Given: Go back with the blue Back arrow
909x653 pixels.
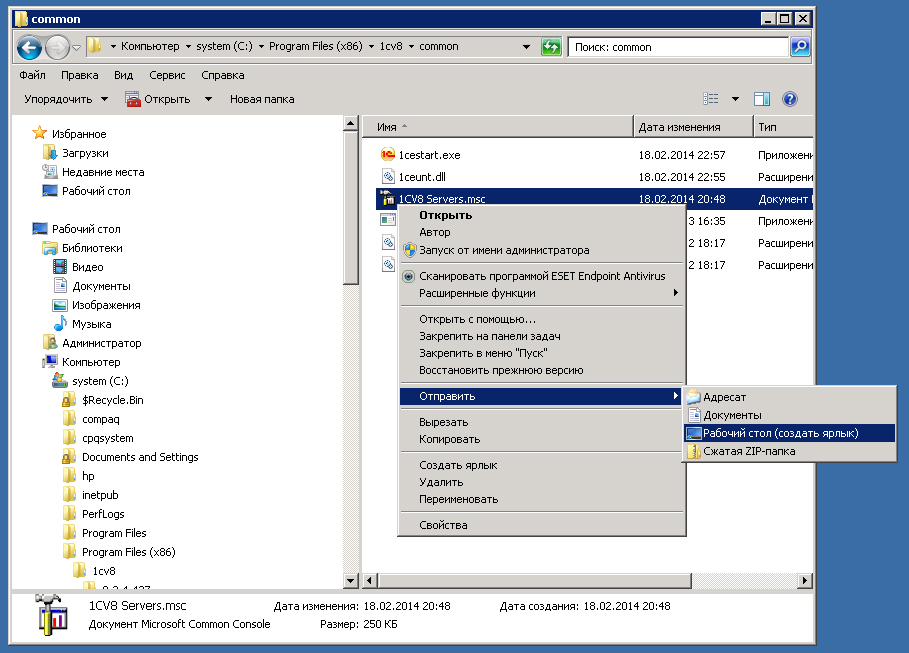Looking at the screenshot, I should coord(29,47).
